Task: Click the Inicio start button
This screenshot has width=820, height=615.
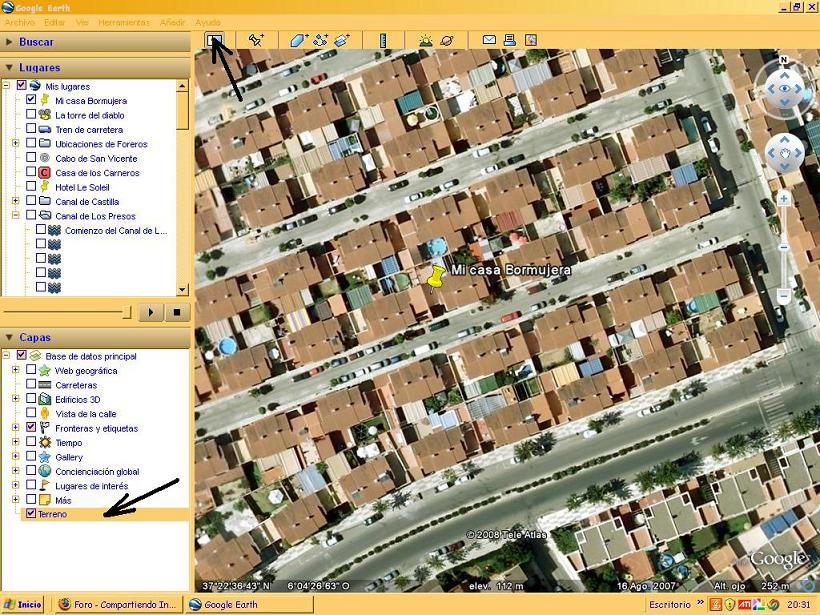Action: [x=23, y=605]
